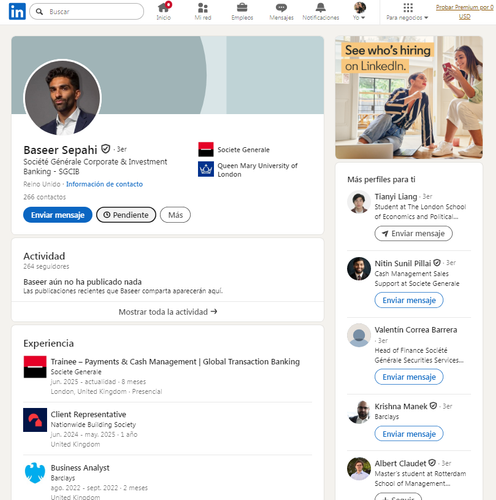Screen dimensions: 496x500
Task: Click Valentín Correa Barrera's placeholder avatar
Action: pyautogui.click(x=359, y=335)
